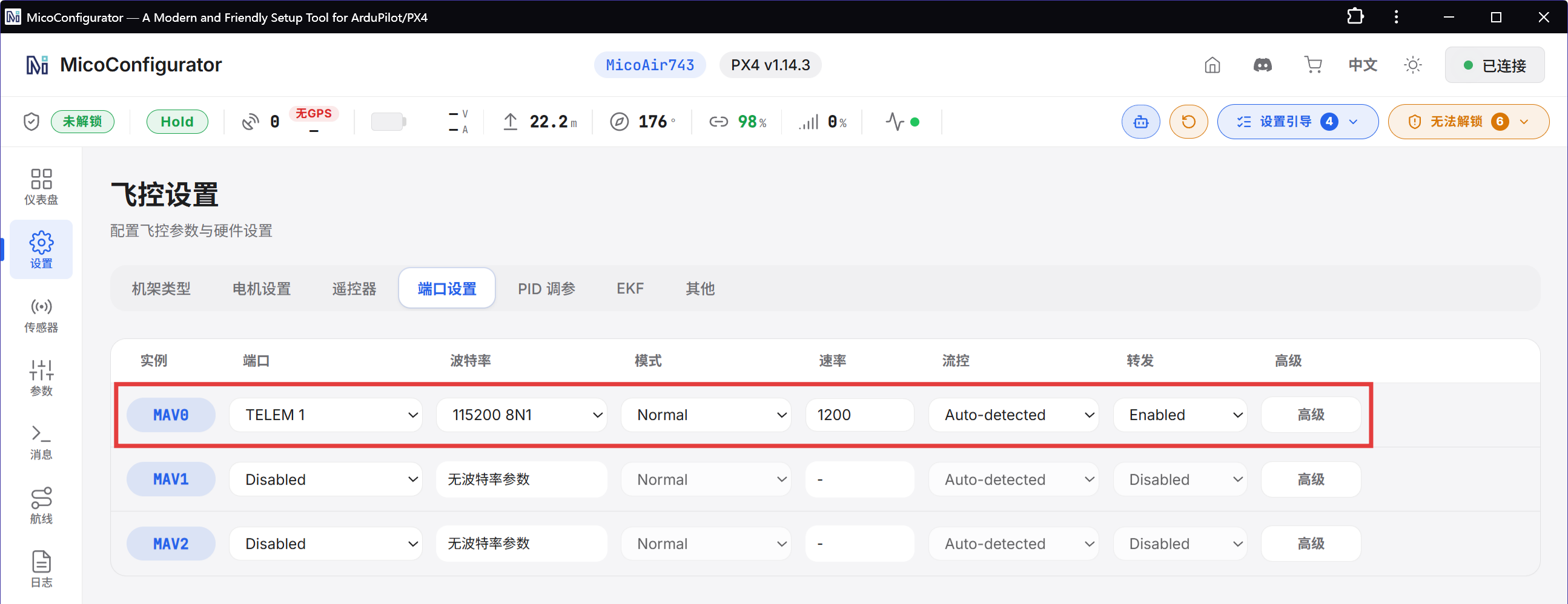Switch to PID 调参 tab

click(x=547, y=288)
